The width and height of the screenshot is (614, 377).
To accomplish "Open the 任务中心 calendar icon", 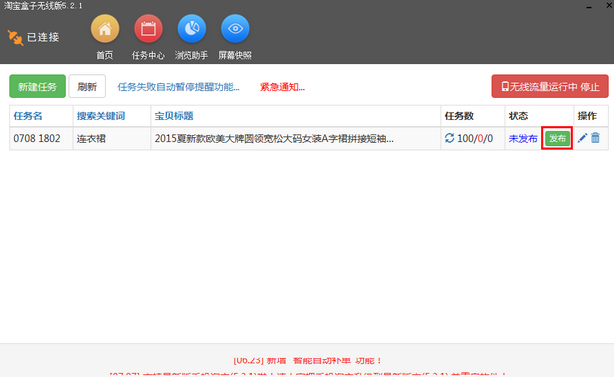I will point(148,29).
